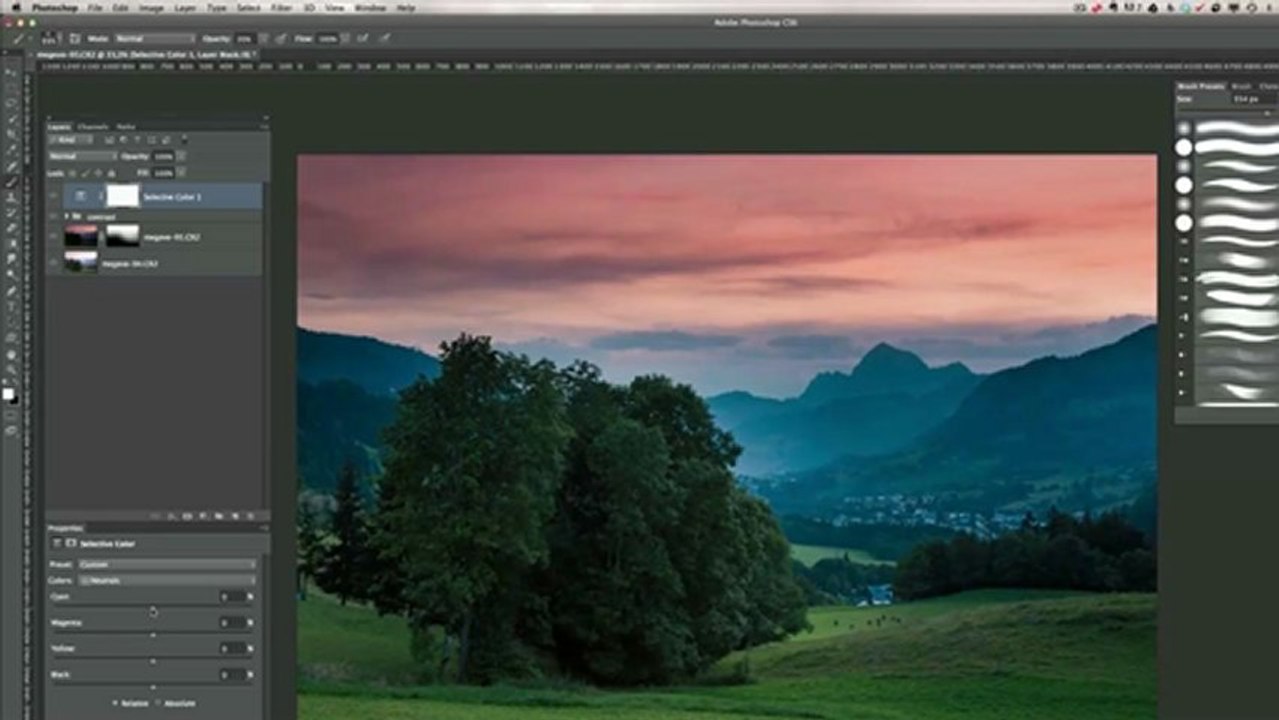Select the Clone Stamp tool
Image resolution: width=1279 pixels, height=720 pixels.
pyautogui.click(x=12, y=197)
